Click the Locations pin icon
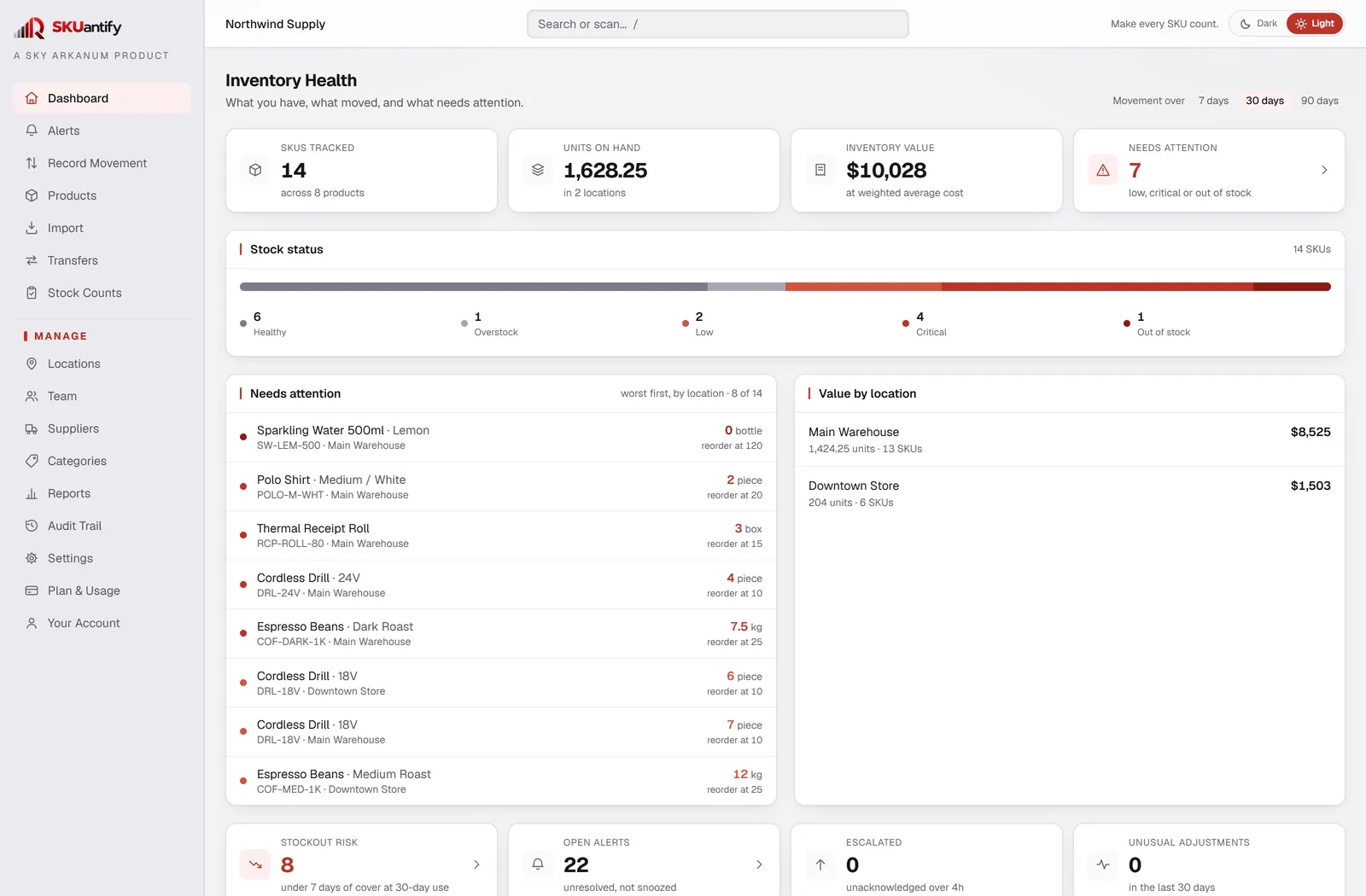 32,364
